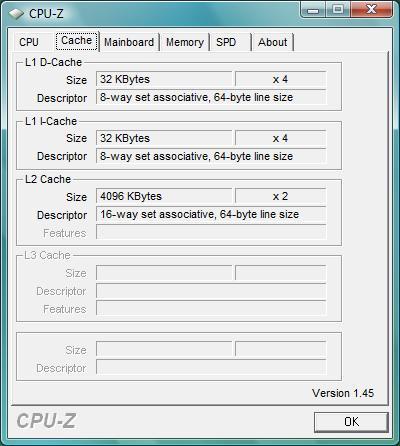Click the empty L3 Cache size field
The width and height of the screenshot is (400, 446).
pyautogui.click(x=164, y=273)
